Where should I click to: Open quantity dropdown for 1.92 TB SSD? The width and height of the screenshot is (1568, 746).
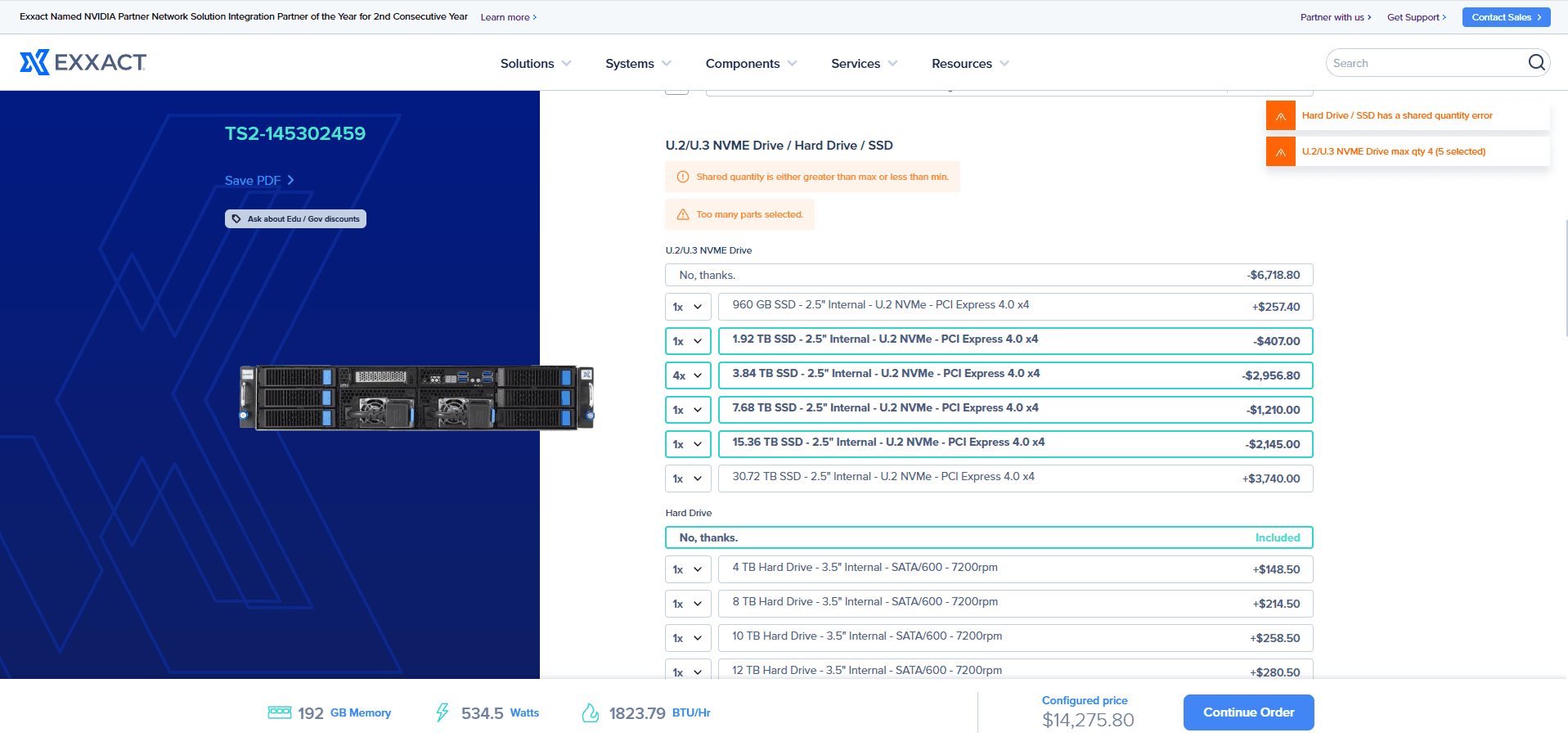coord(688,341)
